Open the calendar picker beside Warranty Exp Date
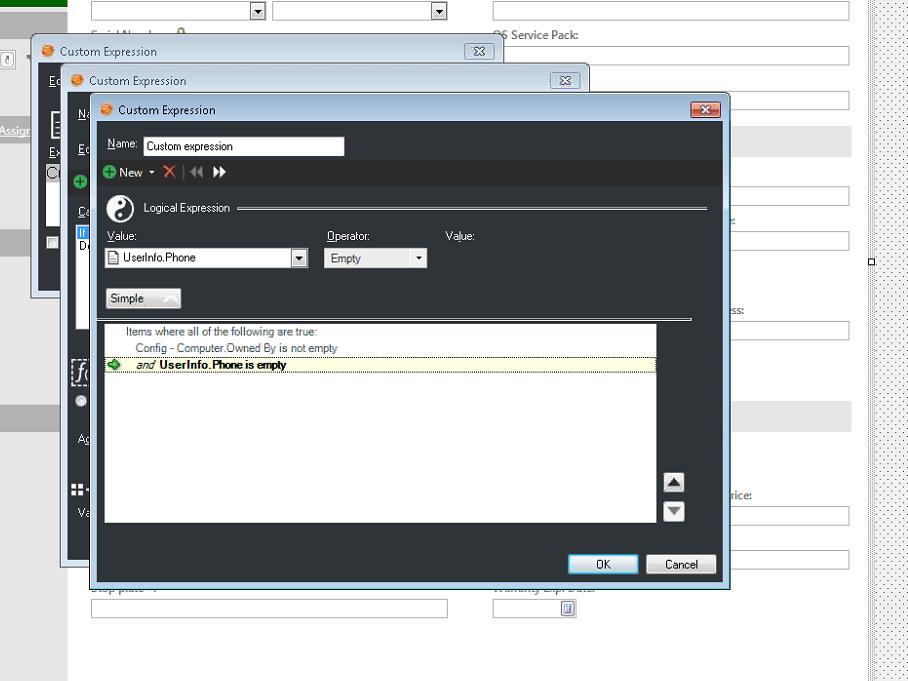 [566, 607]
